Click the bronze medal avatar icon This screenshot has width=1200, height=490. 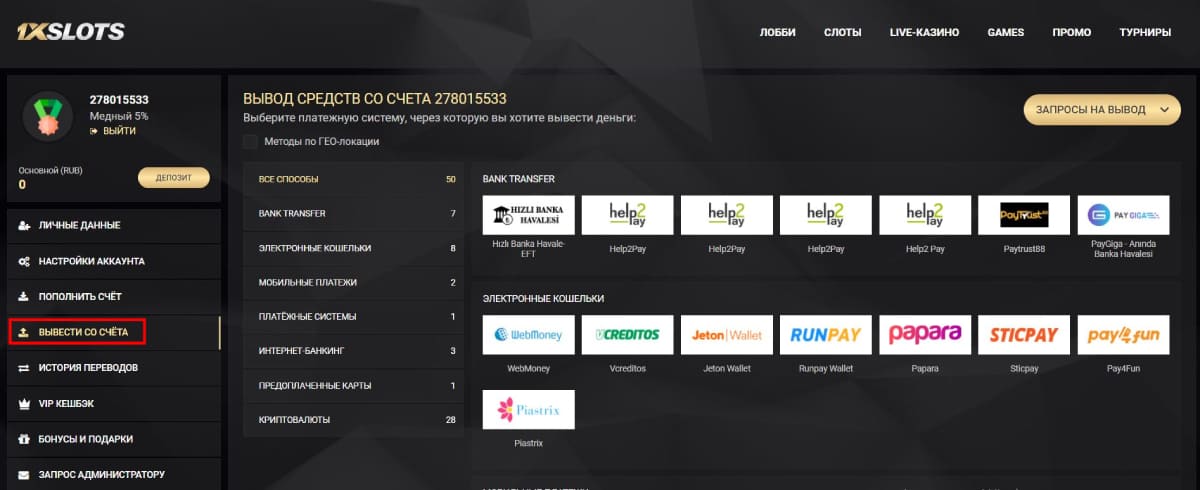(x=49, y=115)
